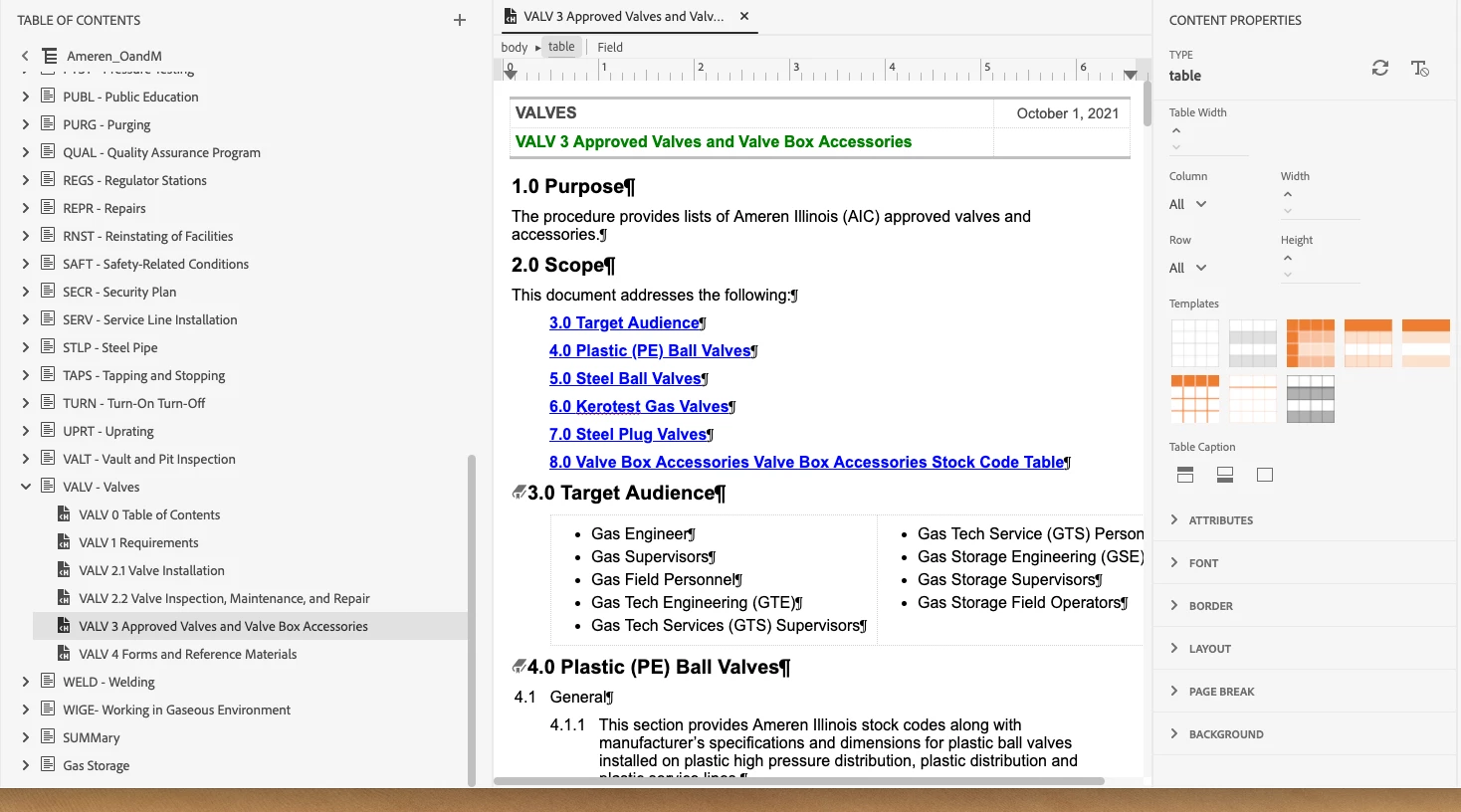Decrease the column Width stepper
The image size is (1461, 812).
coord(1287,211)
